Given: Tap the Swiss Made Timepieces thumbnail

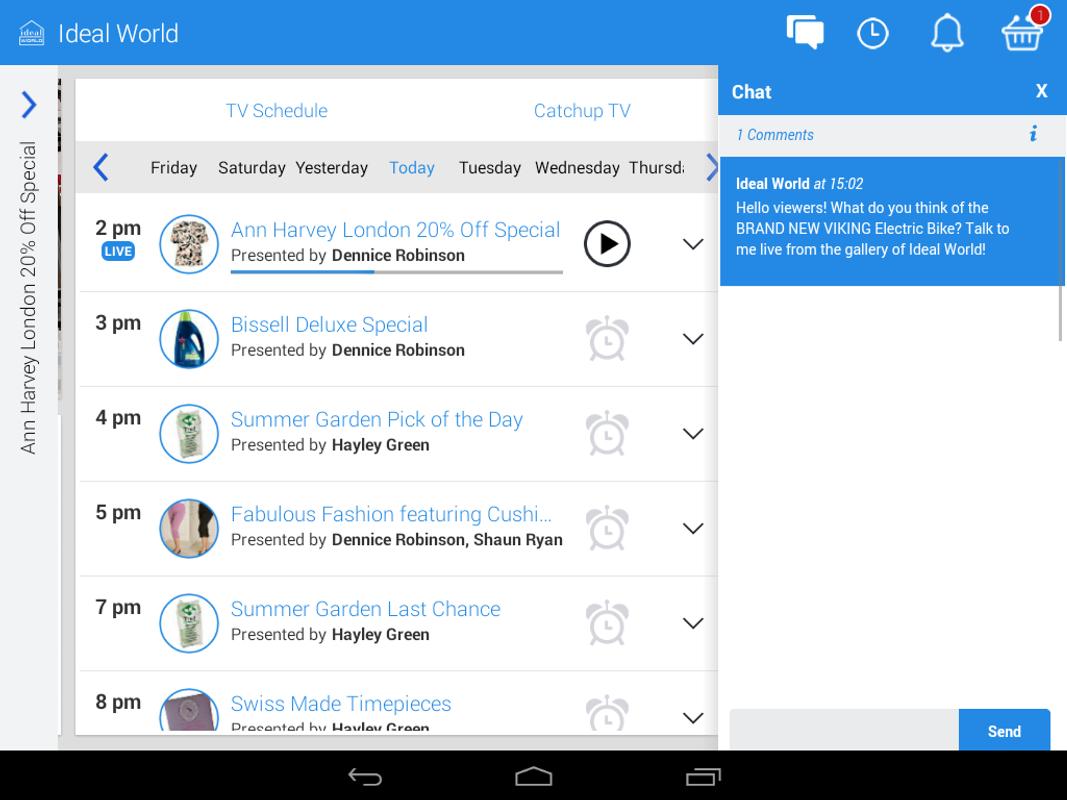Looking at the screenshot, I should pos(188,710).
